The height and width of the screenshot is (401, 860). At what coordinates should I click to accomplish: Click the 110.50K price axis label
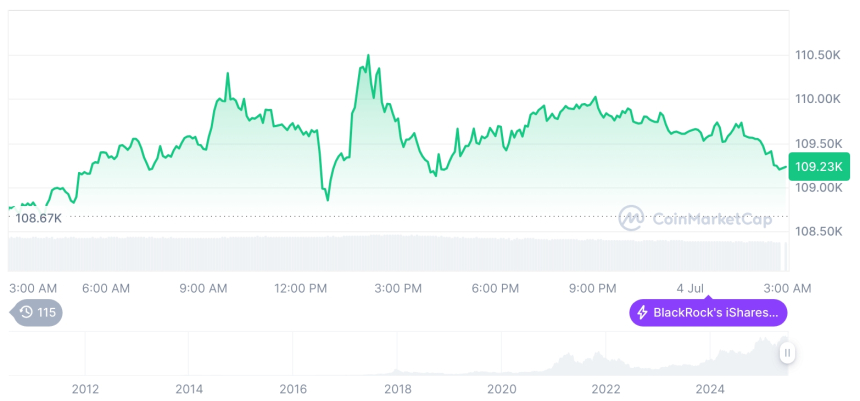[817, 55]
